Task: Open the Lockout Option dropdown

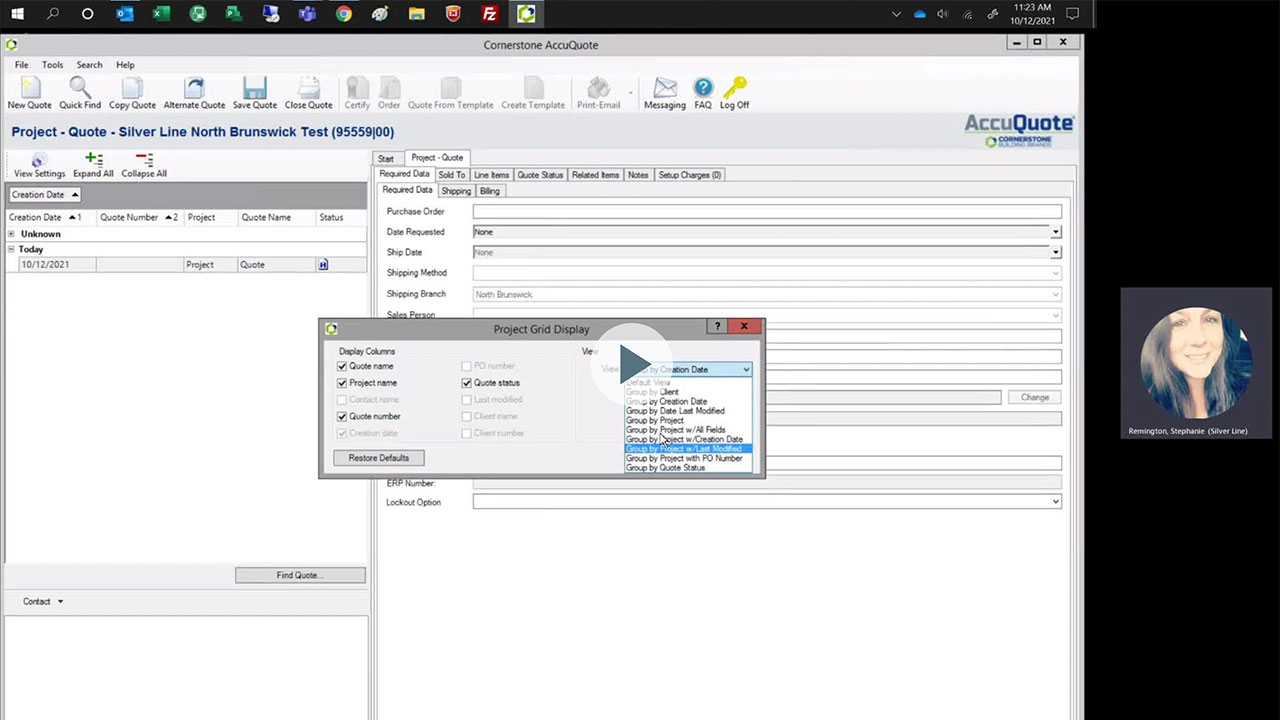Action: (x=1056, y=502)
